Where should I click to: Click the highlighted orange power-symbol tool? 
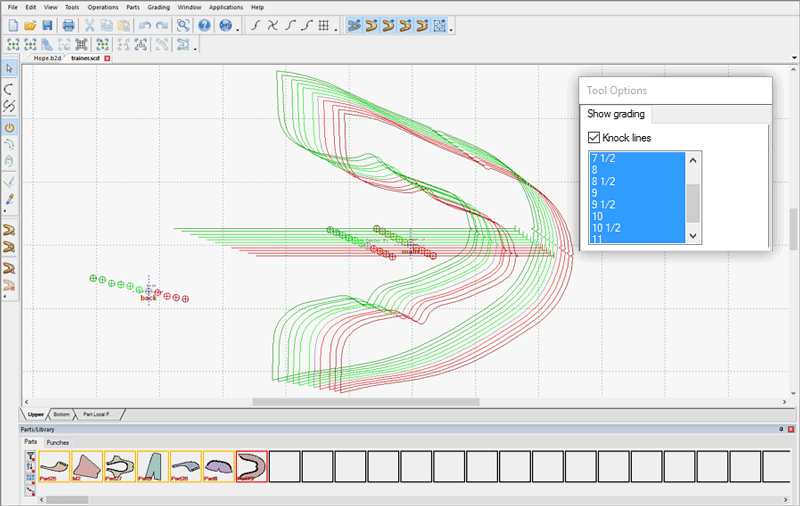[9, 128]
